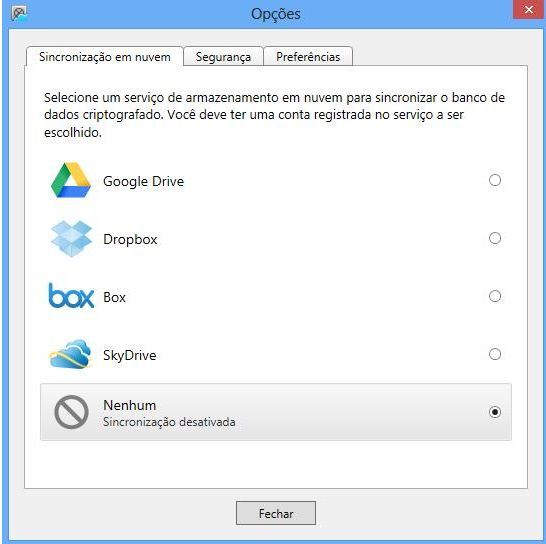Click the Fechar button
This screenshot has width=546, height=544.
[276, 513]
